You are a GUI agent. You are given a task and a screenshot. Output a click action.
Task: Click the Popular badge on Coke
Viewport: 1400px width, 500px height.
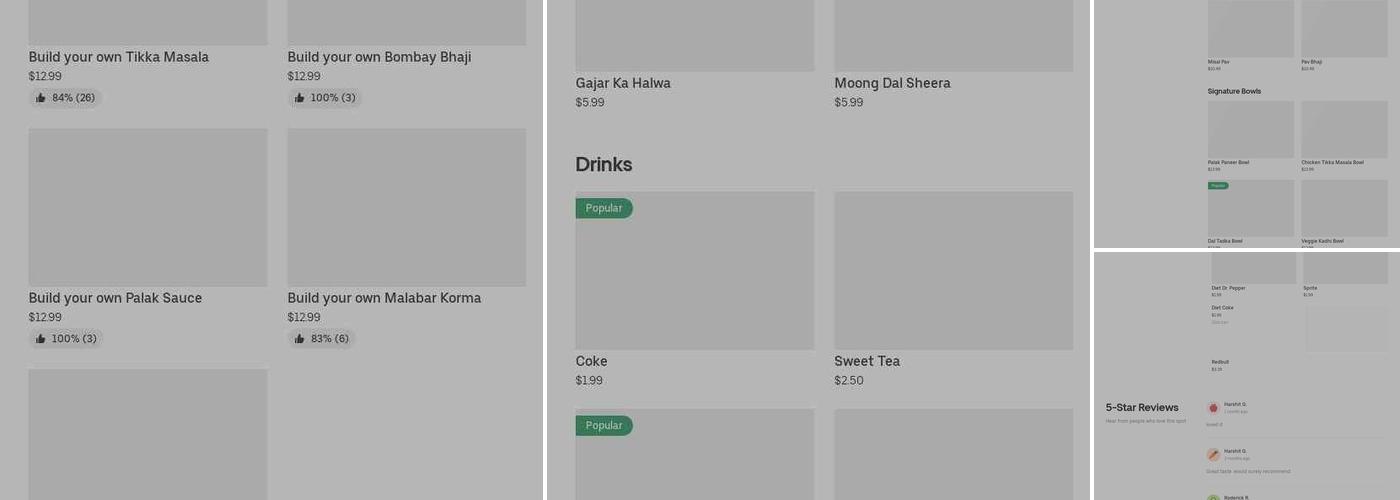tap(604, 208)
